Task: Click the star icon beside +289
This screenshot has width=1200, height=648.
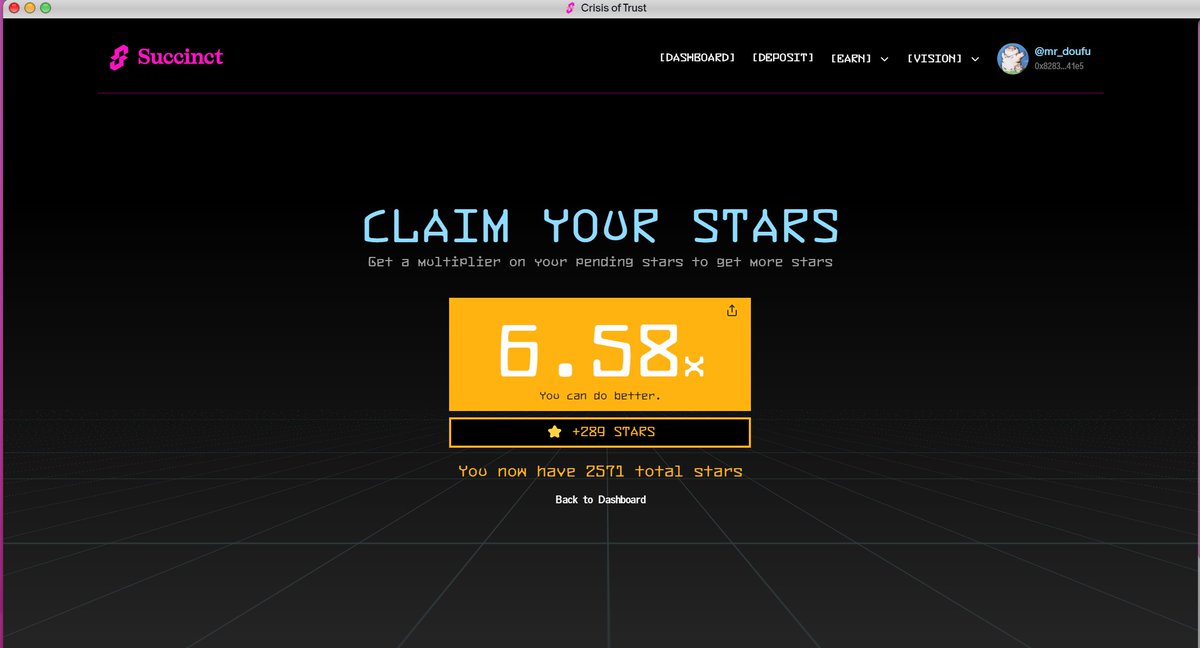Action: (x=555, y=432)
